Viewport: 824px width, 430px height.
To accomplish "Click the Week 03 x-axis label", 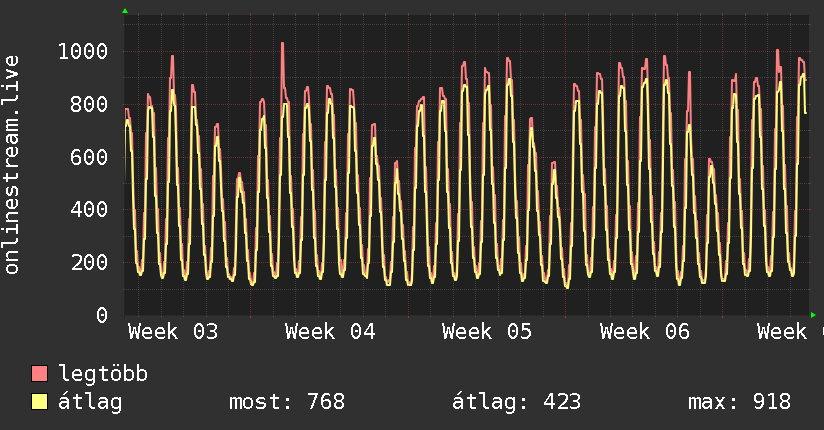I will click(x=173, y=332).
